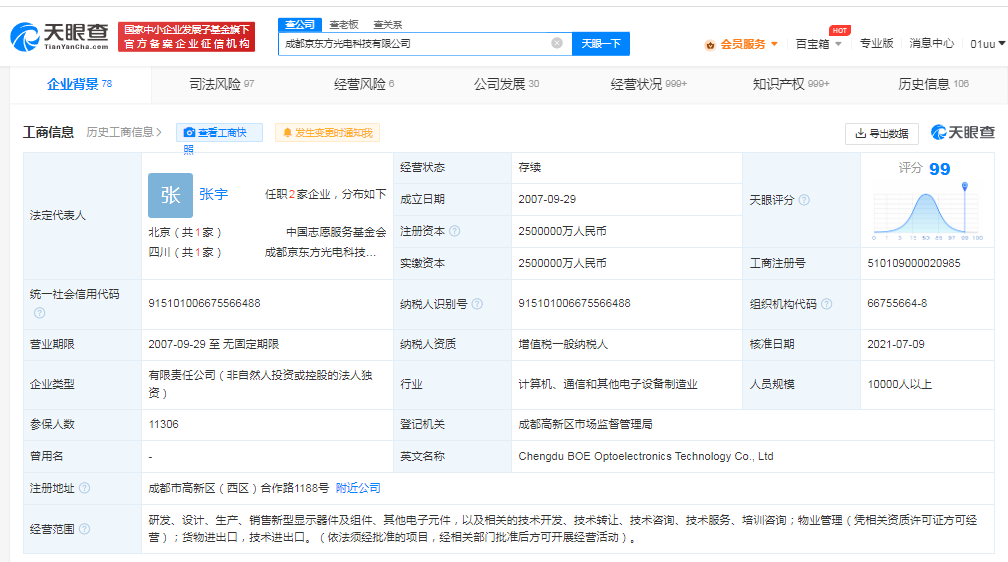Click the 工商注册号 value 510109000020985
This screenshot has width=1008, height=562.
coord(914,263)
